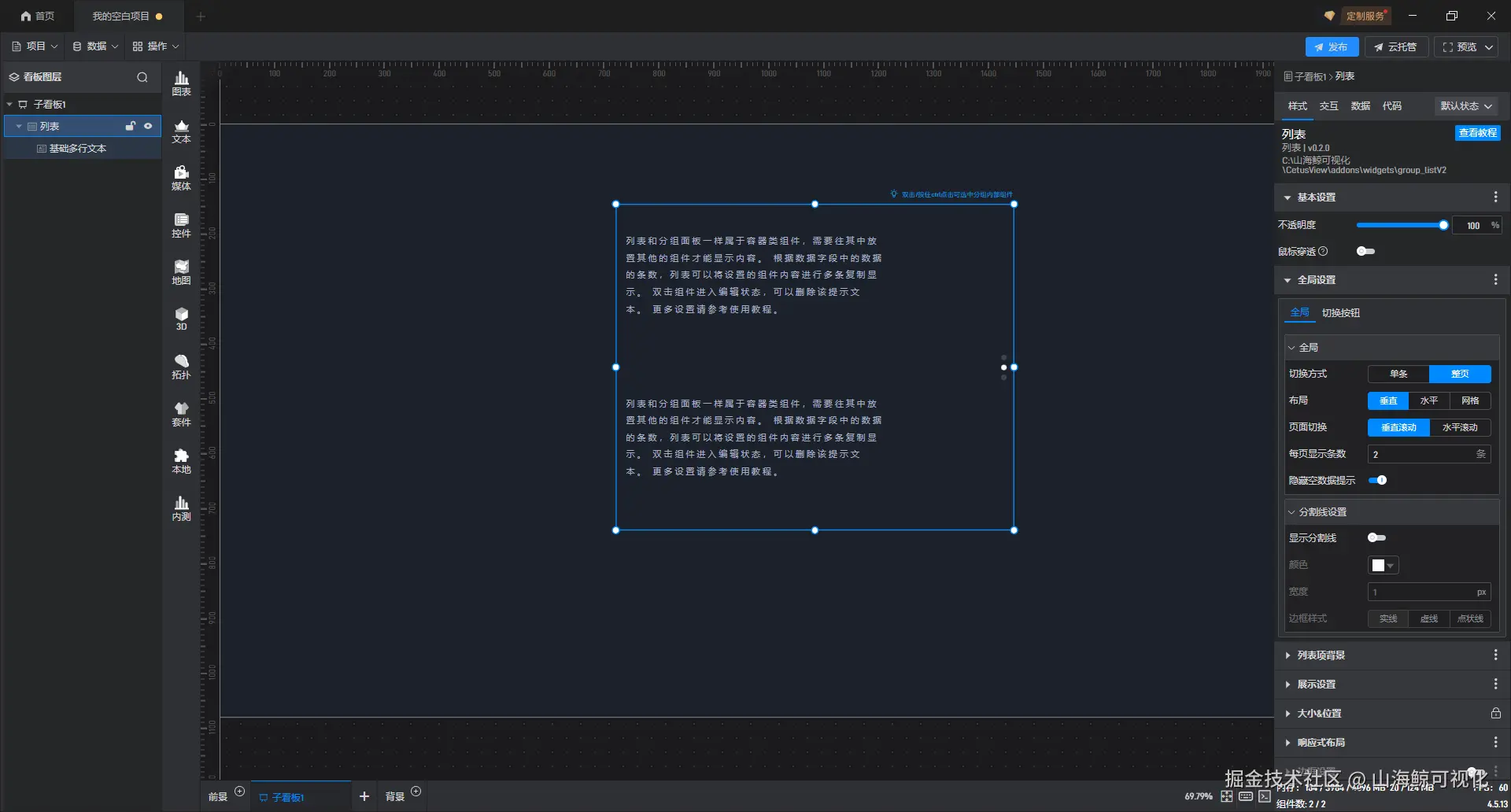Viewport: 1511px width, 812px height.
Task: Expand the 展示设置 section
Action: pyautogui.click(x=1287, y=685)
